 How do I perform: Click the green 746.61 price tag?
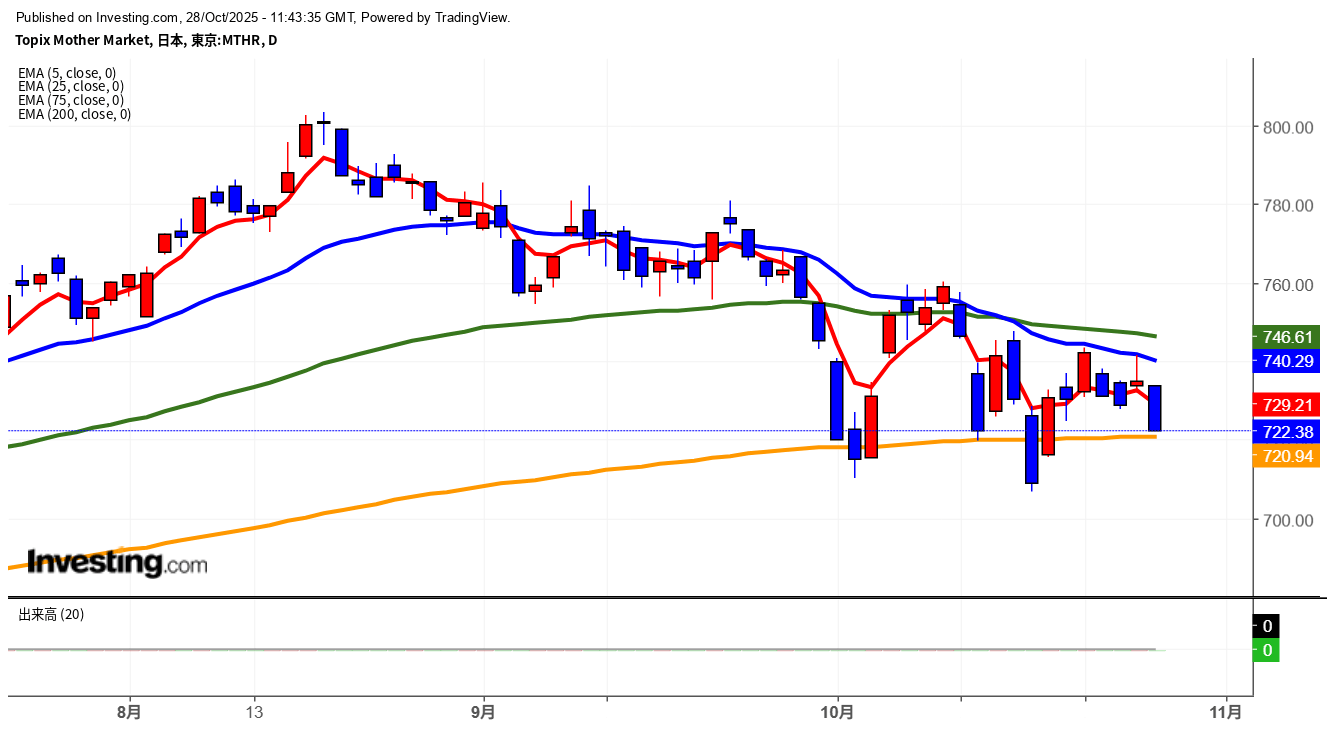point(1287,337)
